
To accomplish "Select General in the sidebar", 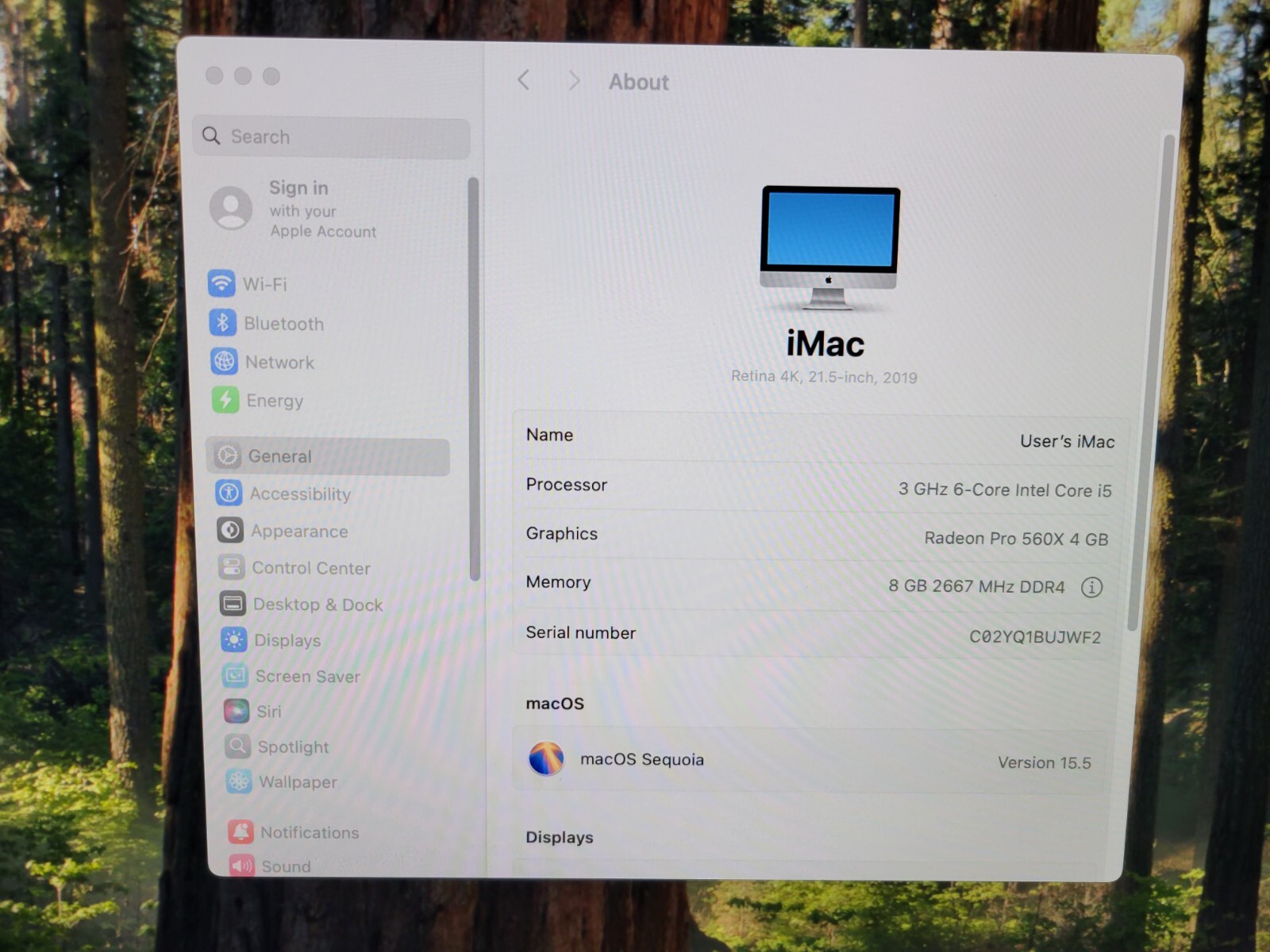I will [x=329, y=456].
